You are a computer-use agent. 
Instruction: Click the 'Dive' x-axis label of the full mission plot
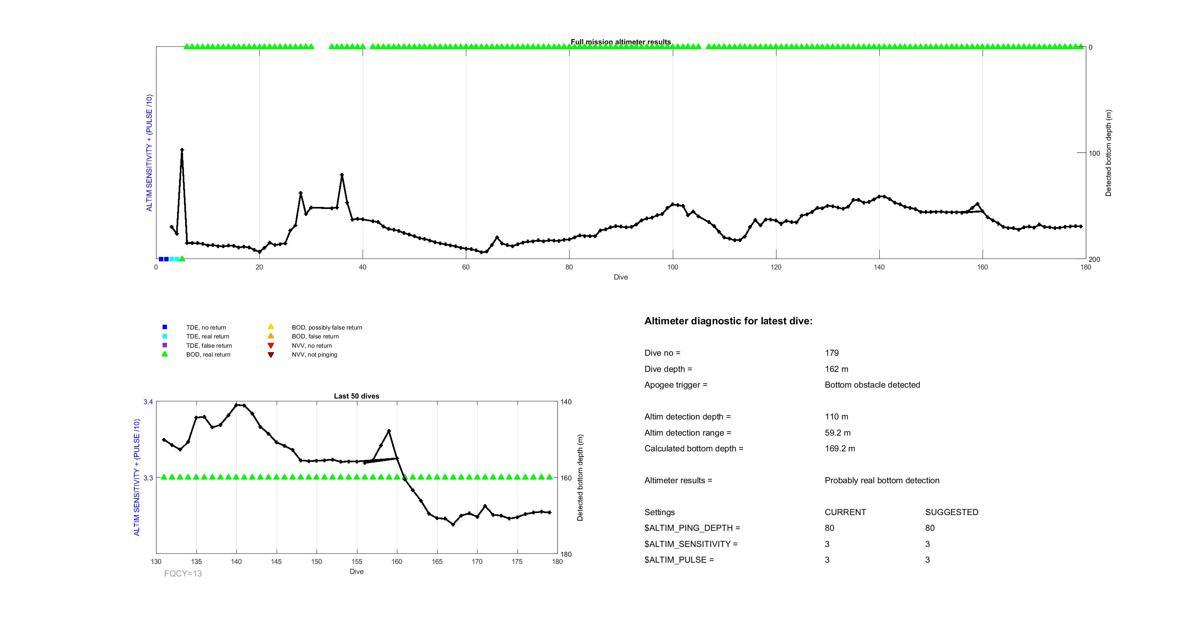tap(621, 277)
